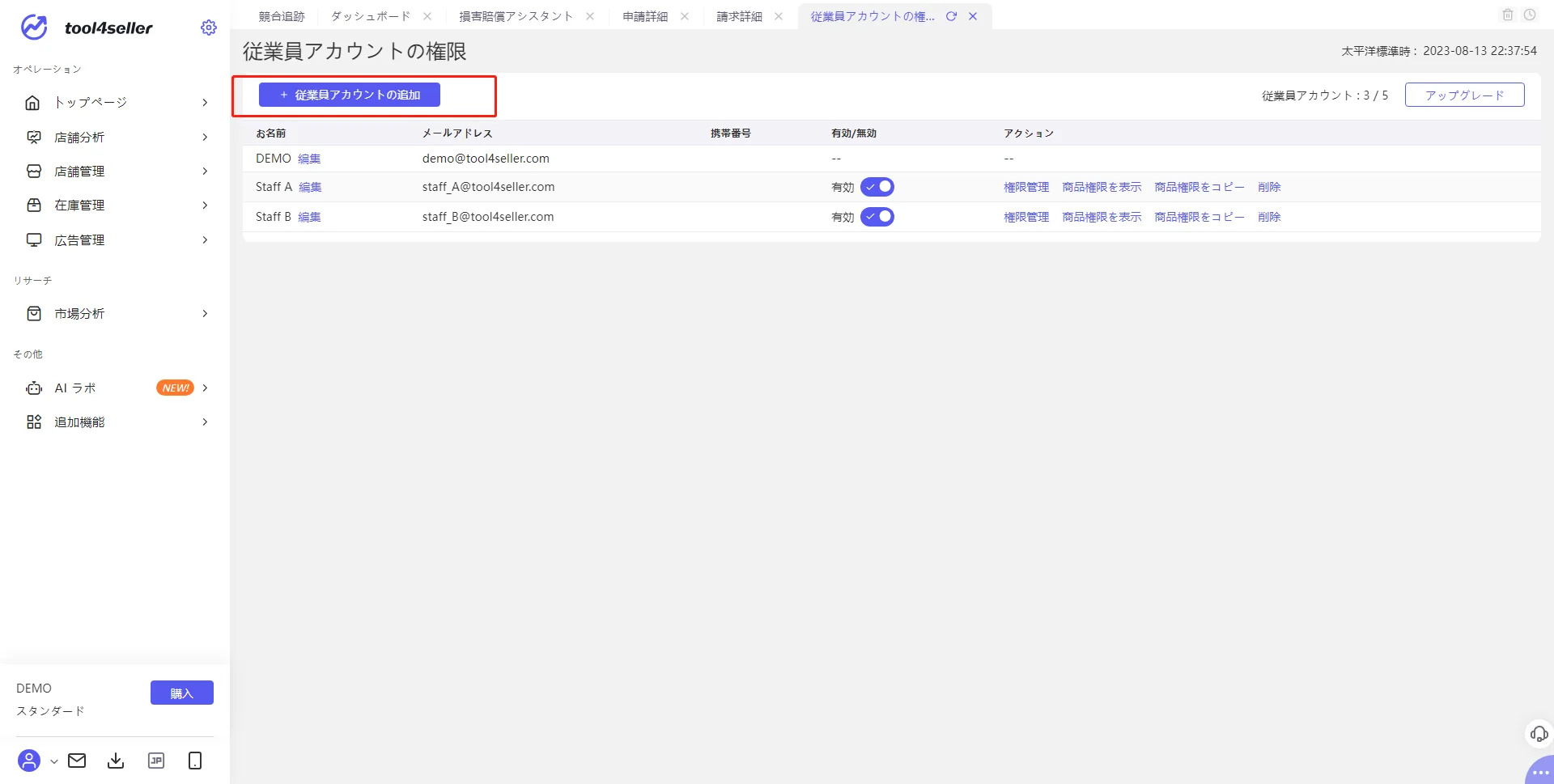Close the 請求詳細 tab
This screenshot has height=784, width=1554.
point(779,16)
